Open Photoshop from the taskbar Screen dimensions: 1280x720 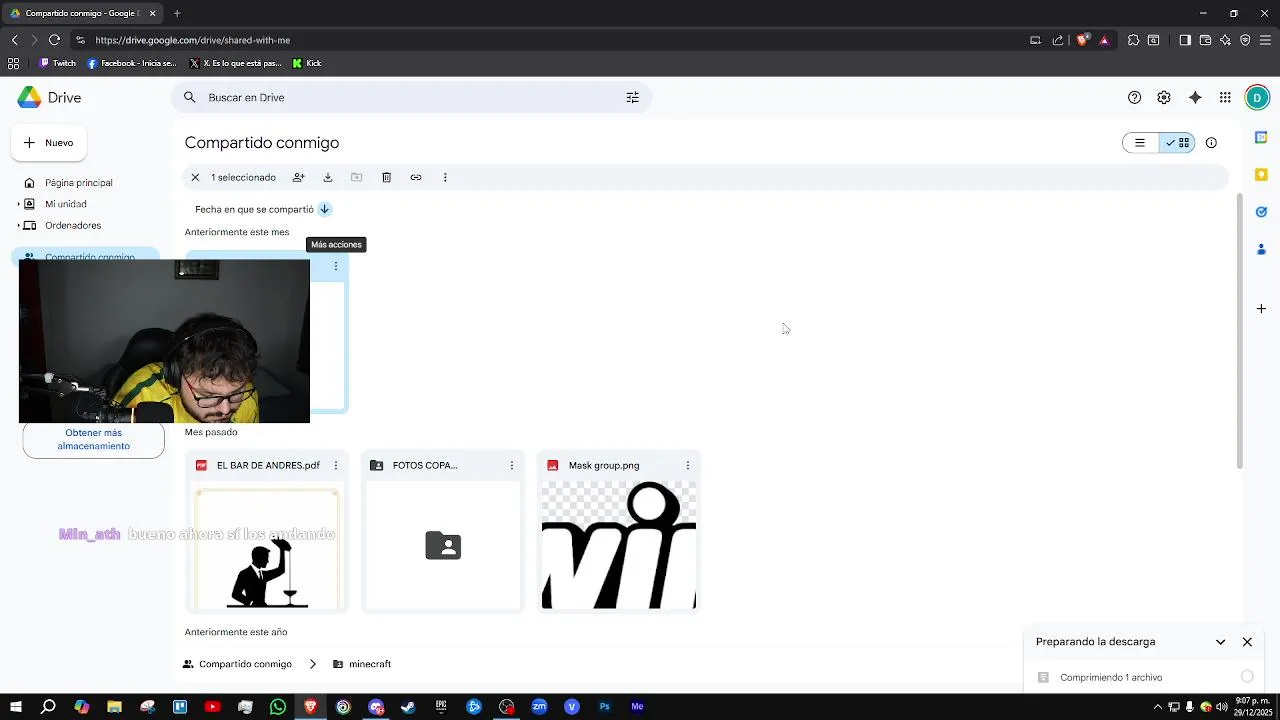604,707
